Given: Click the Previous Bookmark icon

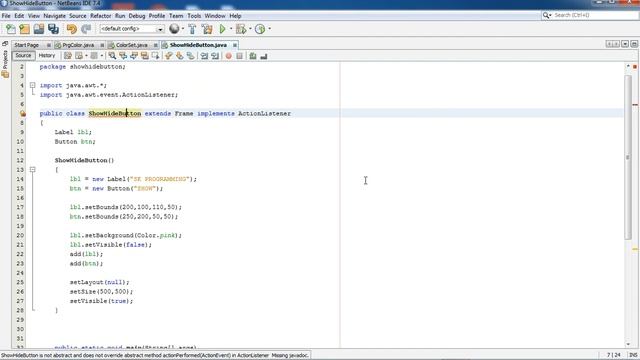Looking at the screenshot, I should 169,56.
